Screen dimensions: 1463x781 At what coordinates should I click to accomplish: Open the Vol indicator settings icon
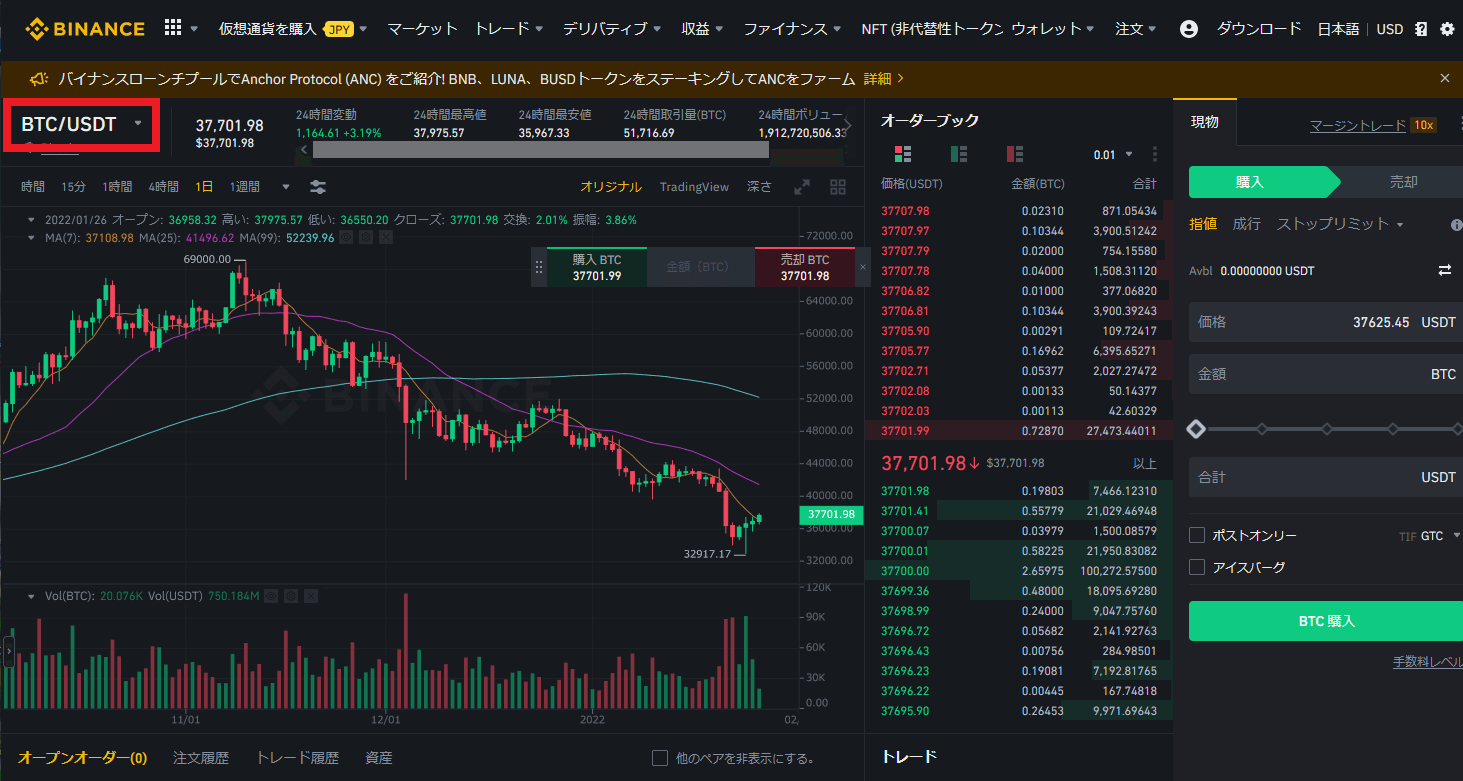292,596
